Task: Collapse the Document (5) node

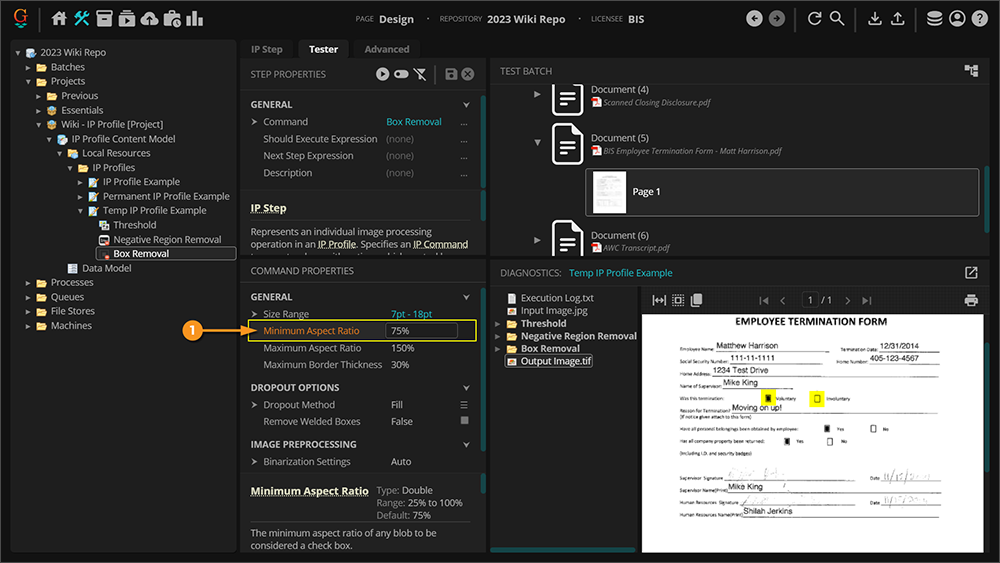Action: (537, 143)
